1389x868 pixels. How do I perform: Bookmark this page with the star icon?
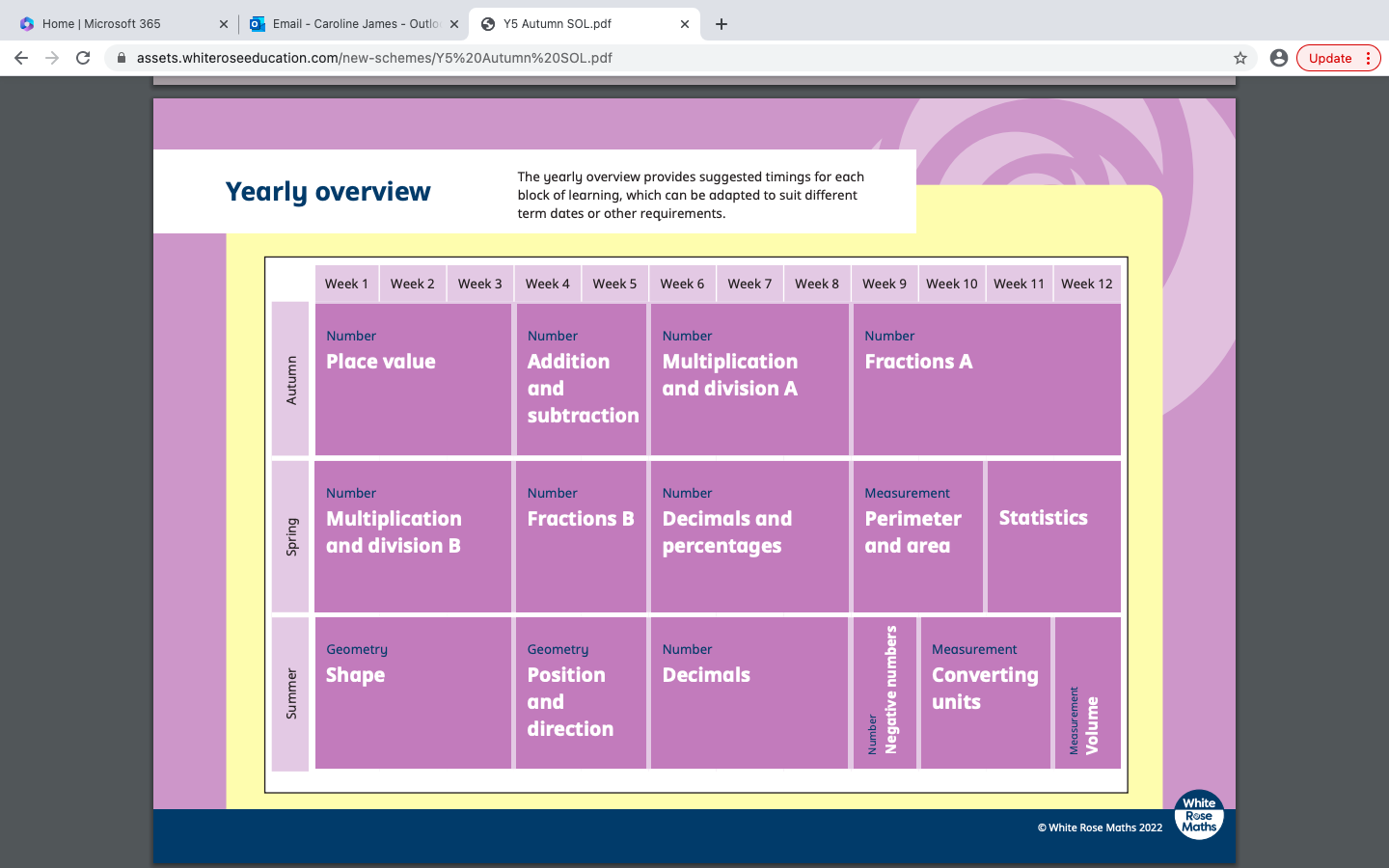click(x=1240, y=58)
